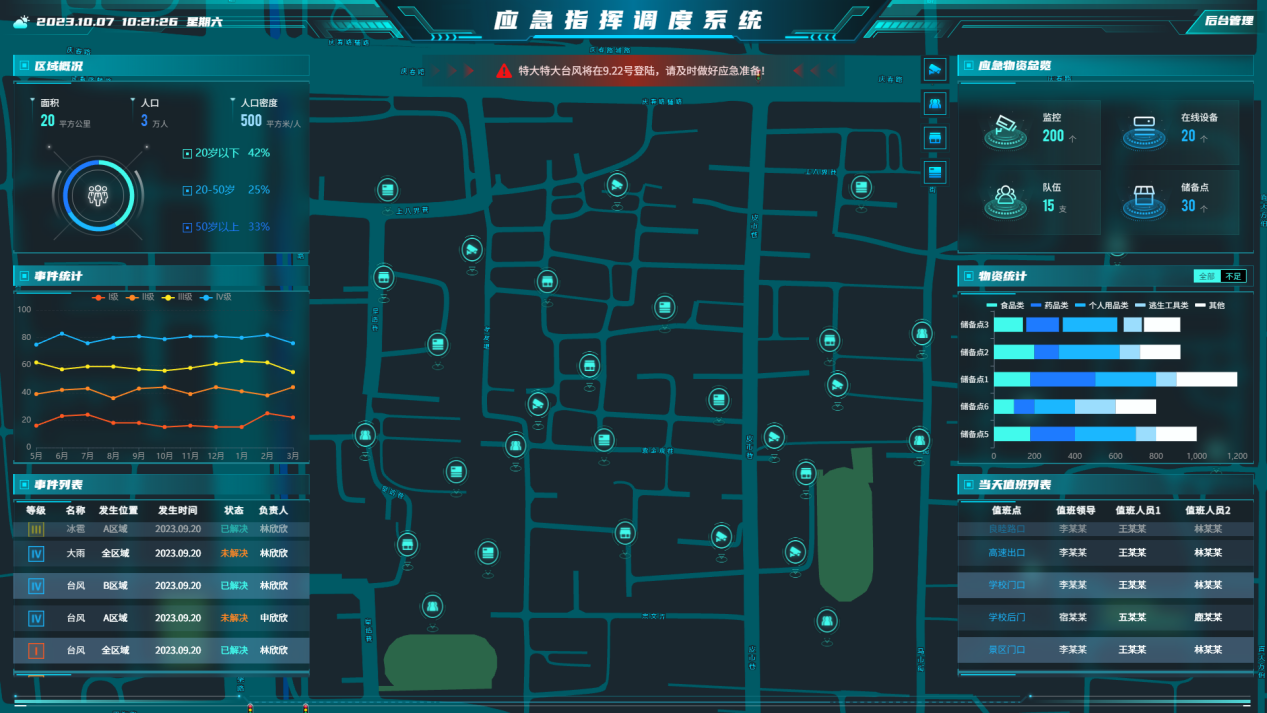Open 后台管理 backend management
The height and width of the screenshot is (713, 1267).
click(x=1228, y=20)
